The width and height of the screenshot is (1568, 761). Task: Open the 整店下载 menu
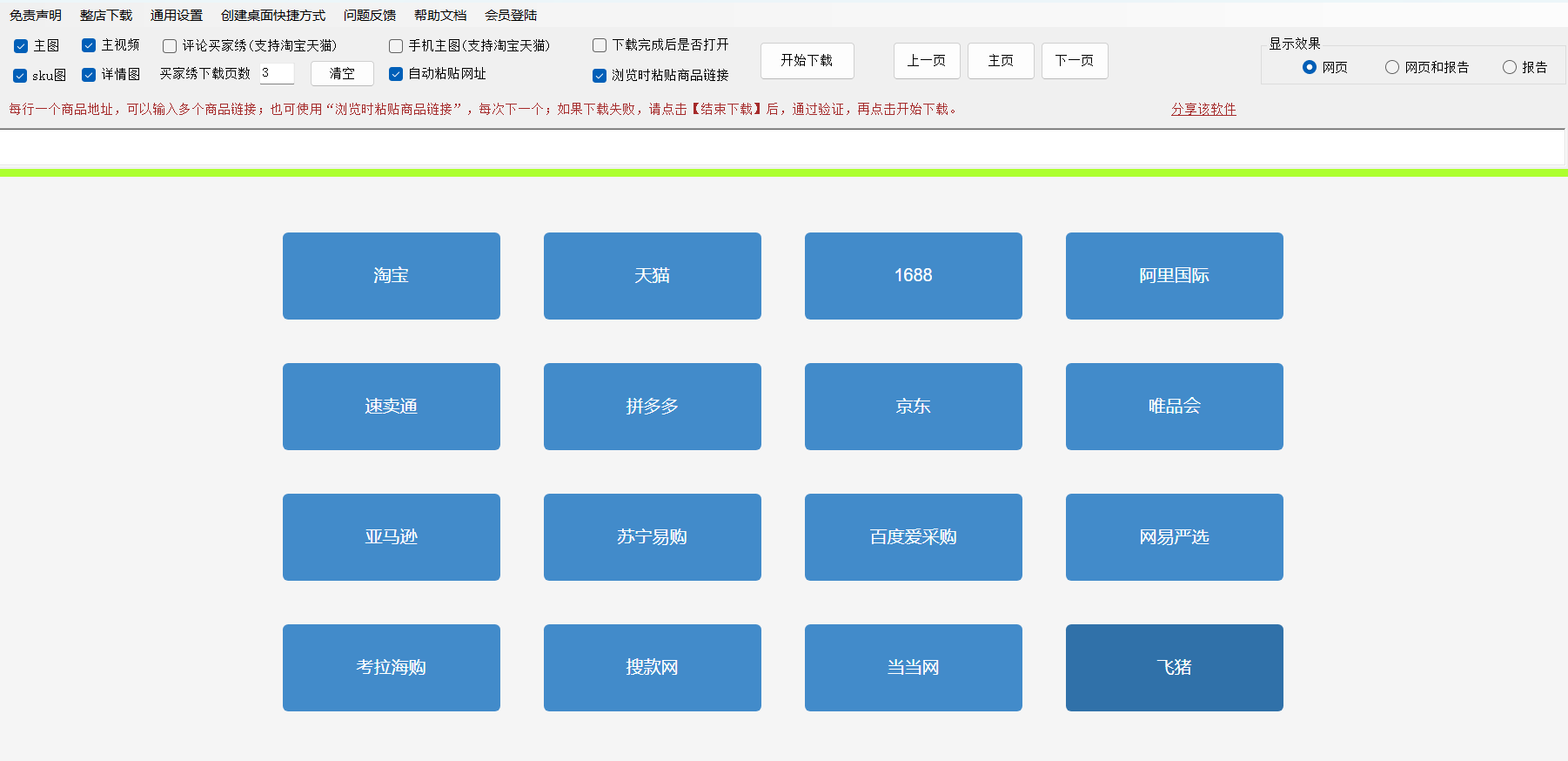point(105,15)
